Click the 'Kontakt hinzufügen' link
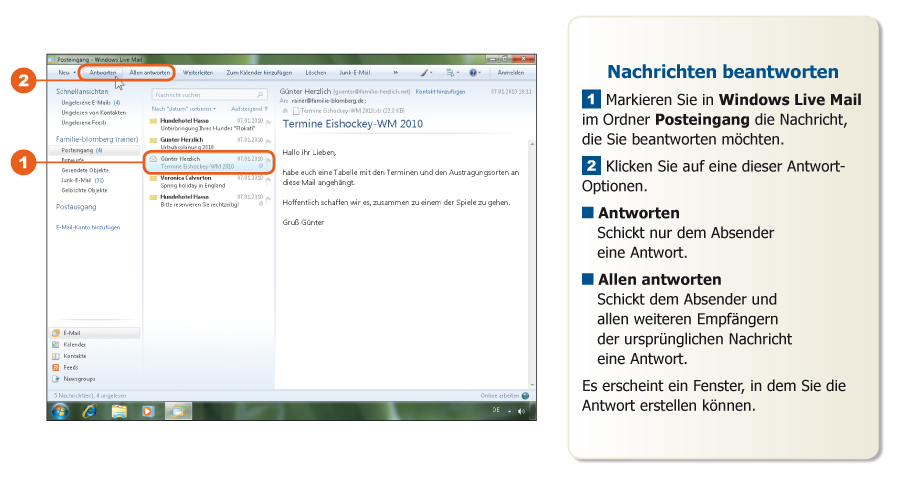The width and height of the screenshot is (900, 480). pos(440,91)
